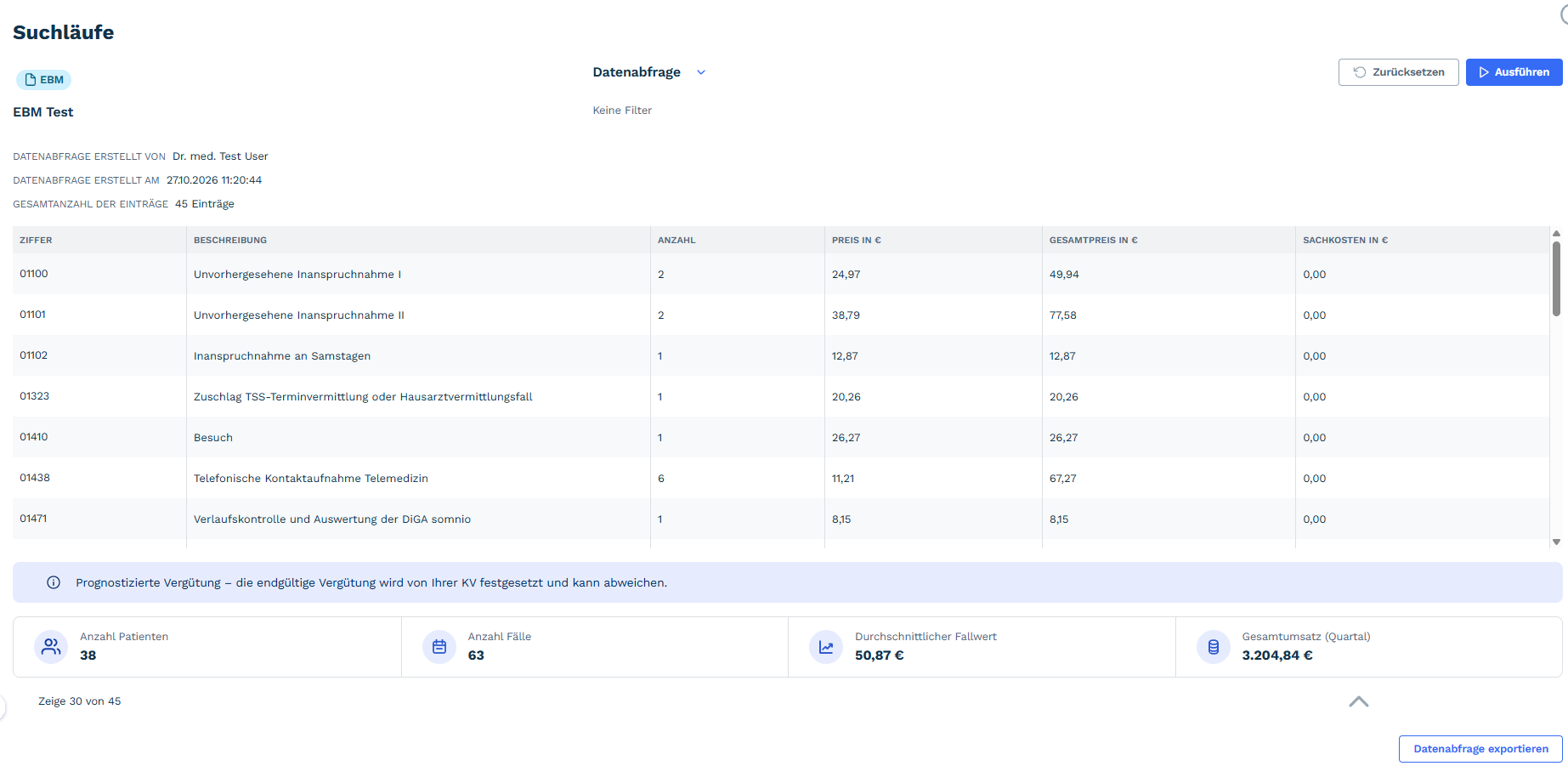Click the table scrollbar up arrow
The width and height of the screenshot is (1568, 766).
(1556, 233)
